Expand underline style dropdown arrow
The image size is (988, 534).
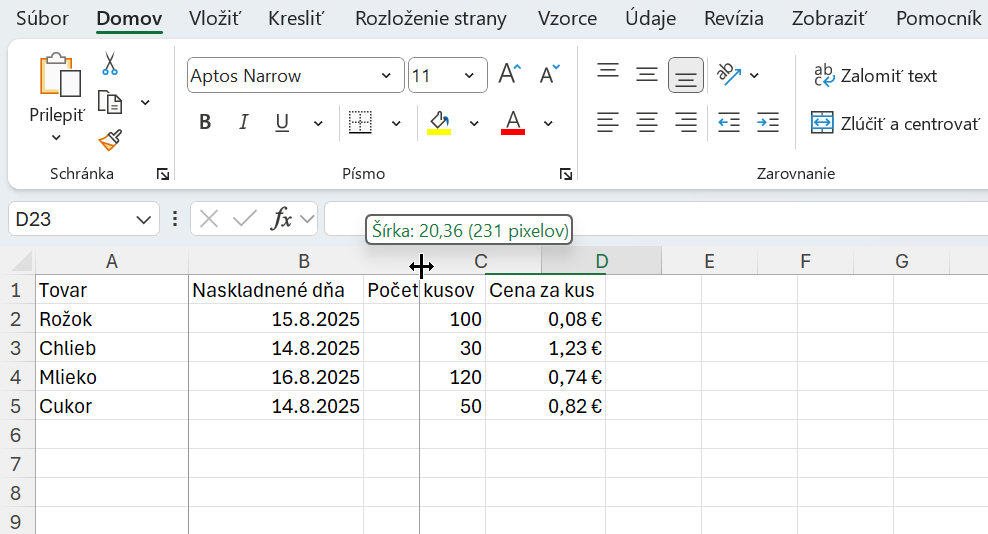318,124
